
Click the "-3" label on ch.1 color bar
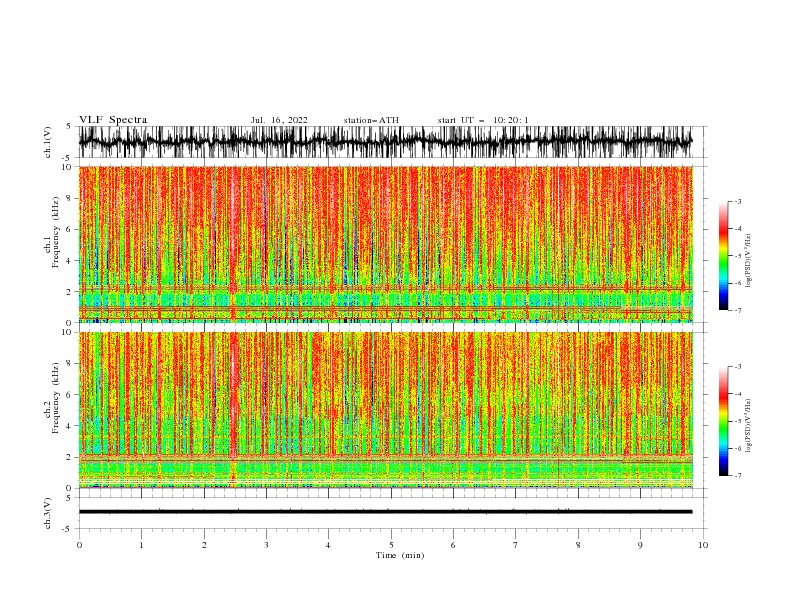click(738, 201)
